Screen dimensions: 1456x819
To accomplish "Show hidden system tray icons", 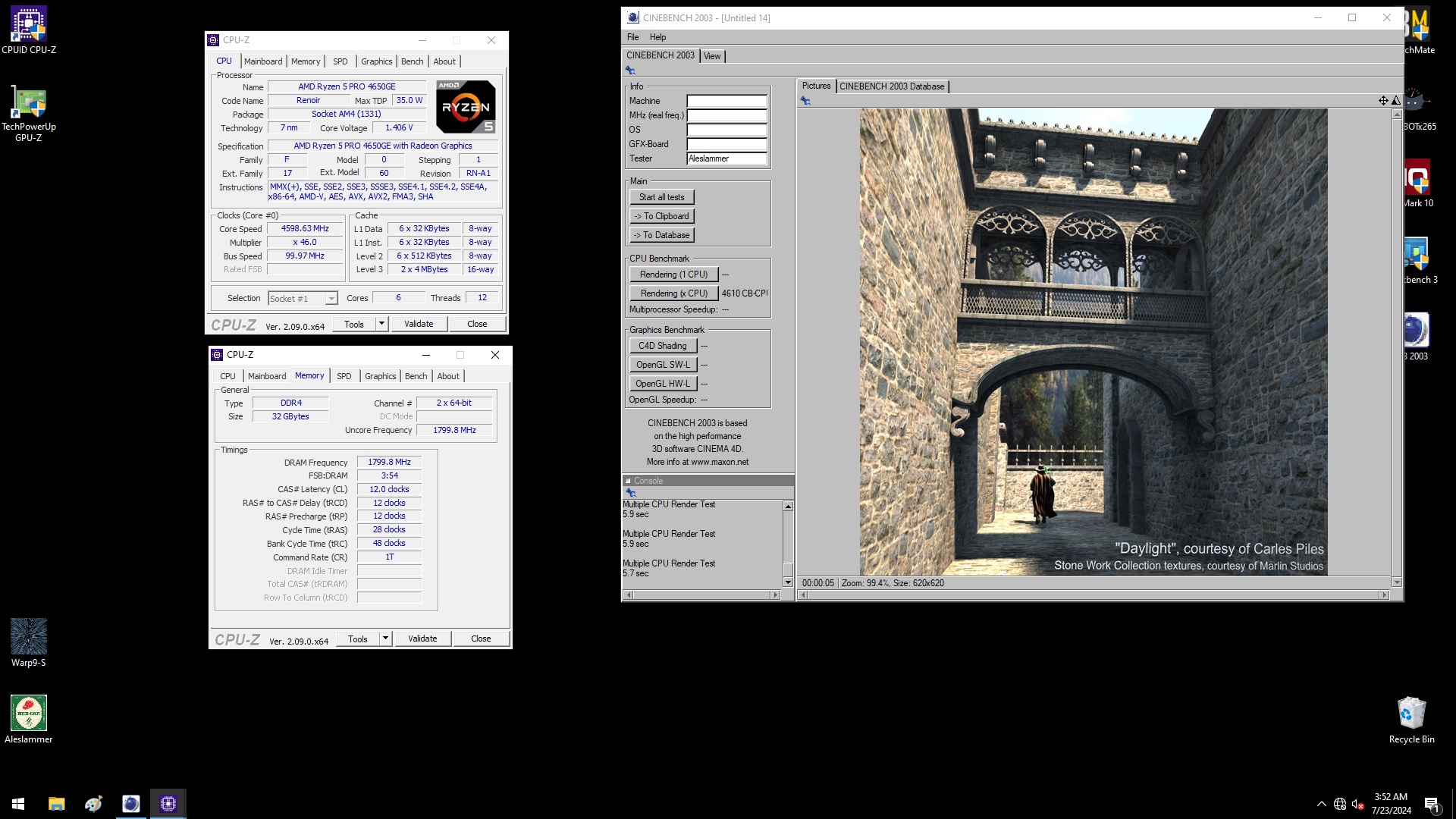I will (1322, 804).
